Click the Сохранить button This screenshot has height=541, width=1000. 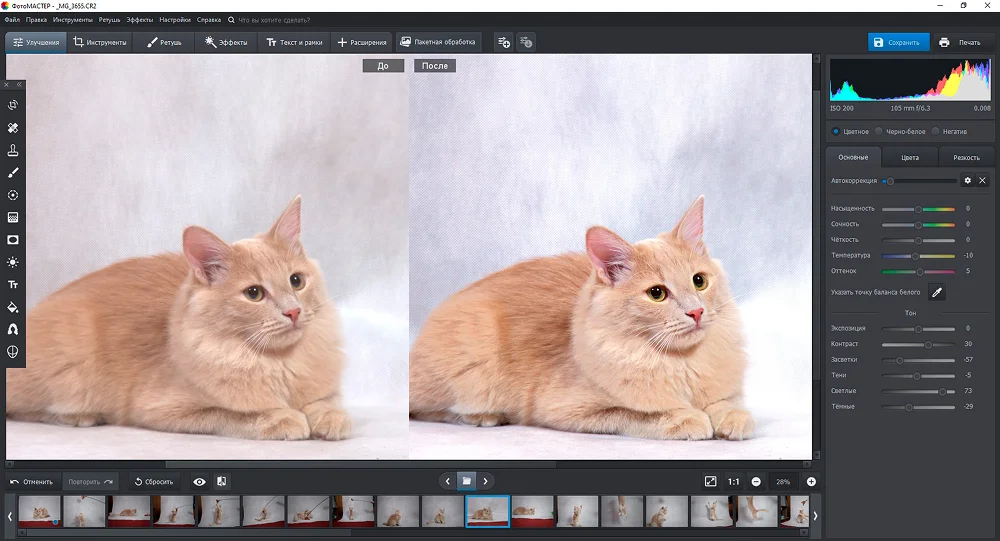[x=897, y=42]
